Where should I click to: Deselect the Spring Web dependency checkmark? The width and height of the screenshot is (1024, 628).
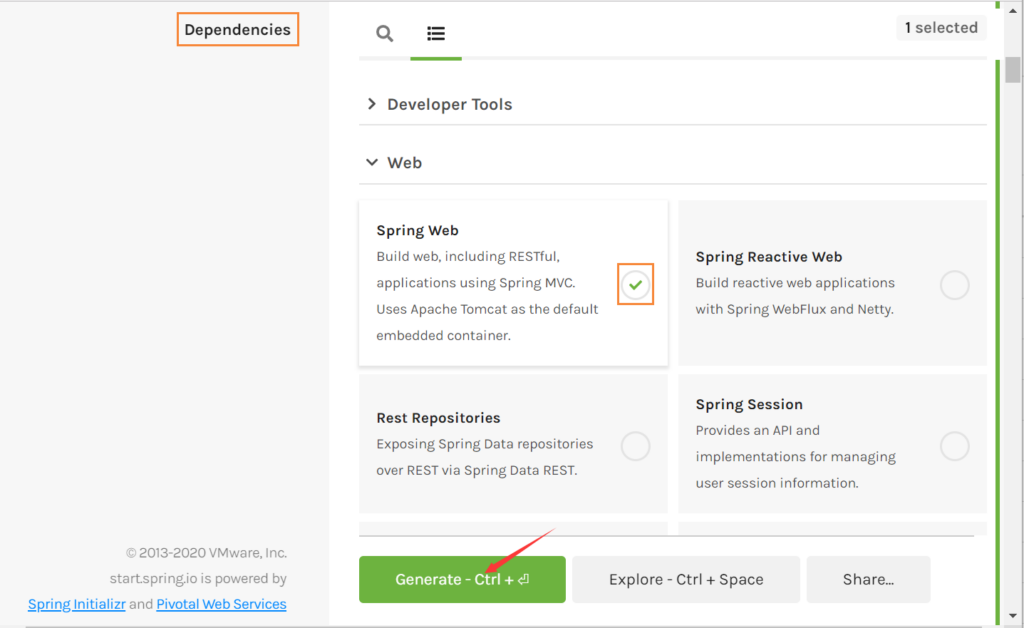pos(635,285)
